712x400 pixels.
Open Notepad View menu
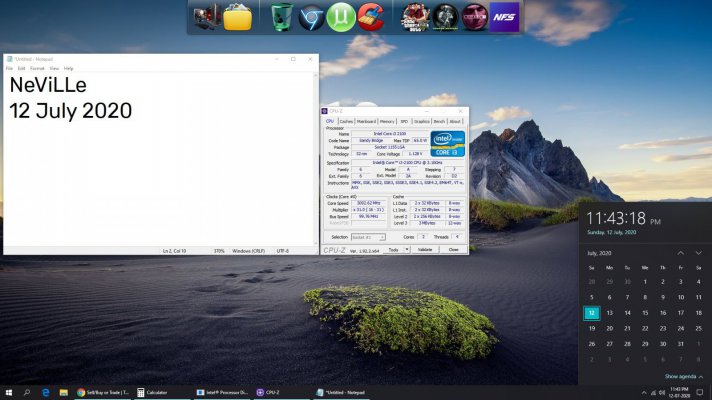click(x=54, y=69)
